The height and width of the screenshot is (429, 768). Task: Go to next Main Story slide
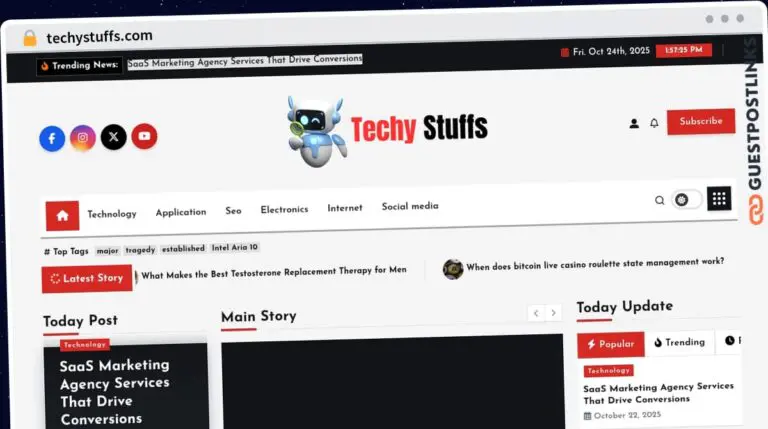[x=553, y=312]
